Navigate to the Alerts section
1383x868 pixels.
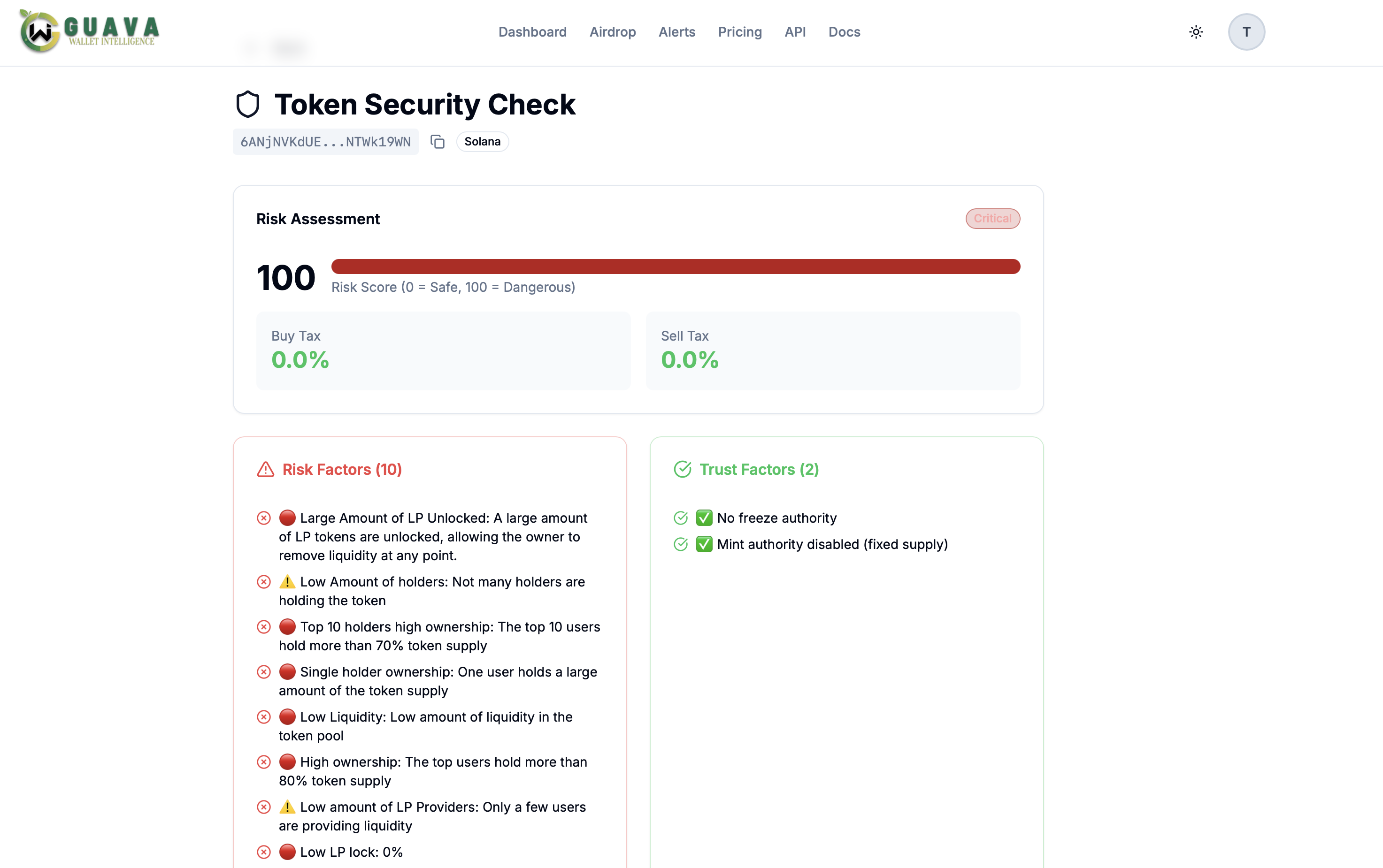[676, 31]
